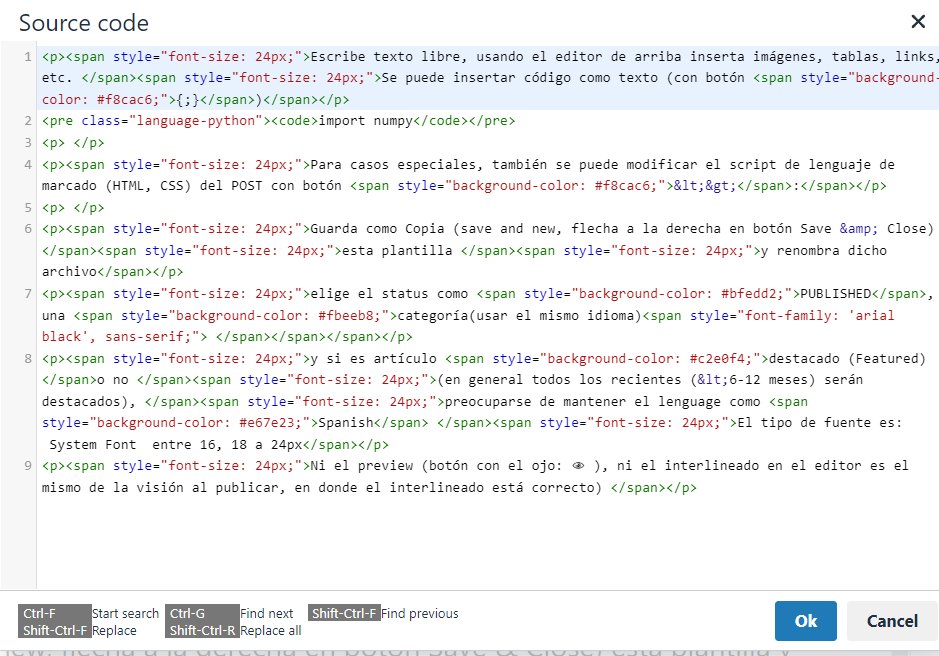The height and width of the screenshot is (656, 939).
Task: Place cursor on the word 'Spanish'
Action: (x=346, y=422)
